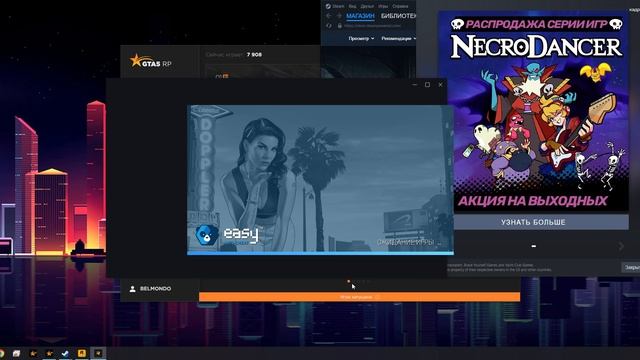Open the File Explorer taskbar icon

[x=16, y=353]
